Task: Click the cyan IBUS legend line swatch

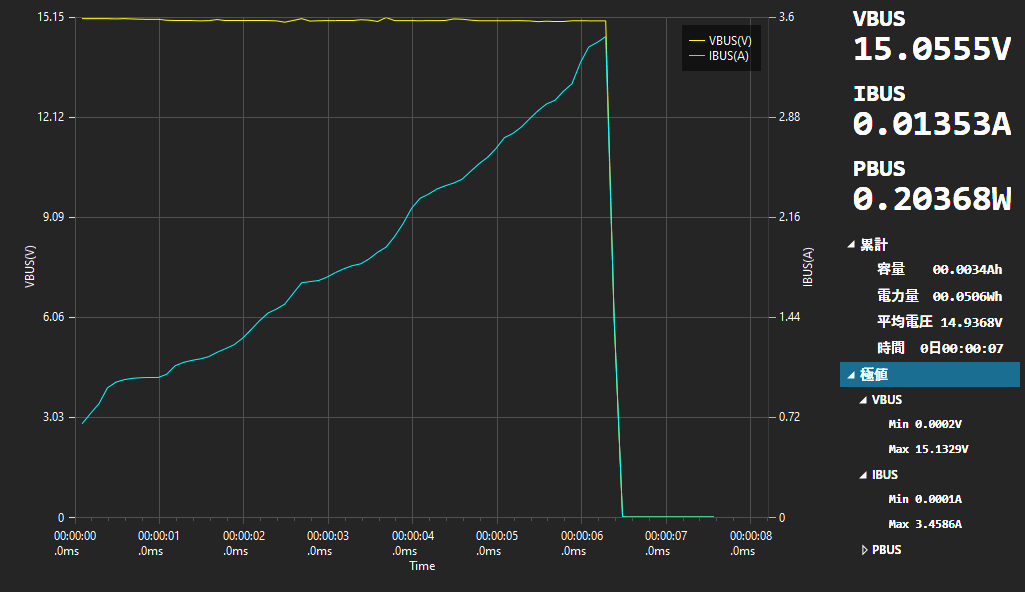Action: point(697,56)
